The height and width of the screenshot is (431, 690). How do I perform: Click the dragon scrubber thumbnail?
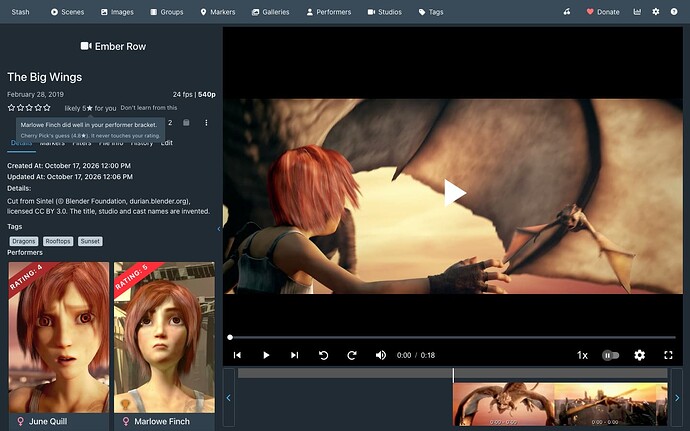point(503,405)
